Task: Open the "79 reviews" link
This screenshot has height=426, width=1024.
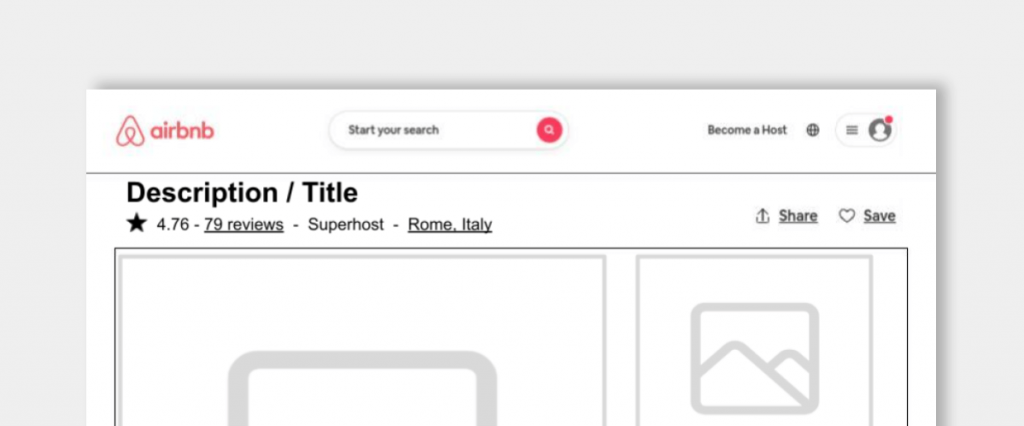Action: coord(244,225)
